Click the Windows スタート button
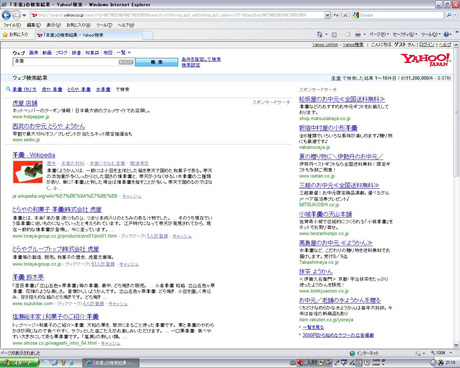The height and width of the screenshot is (368, 460). [19, 363]
